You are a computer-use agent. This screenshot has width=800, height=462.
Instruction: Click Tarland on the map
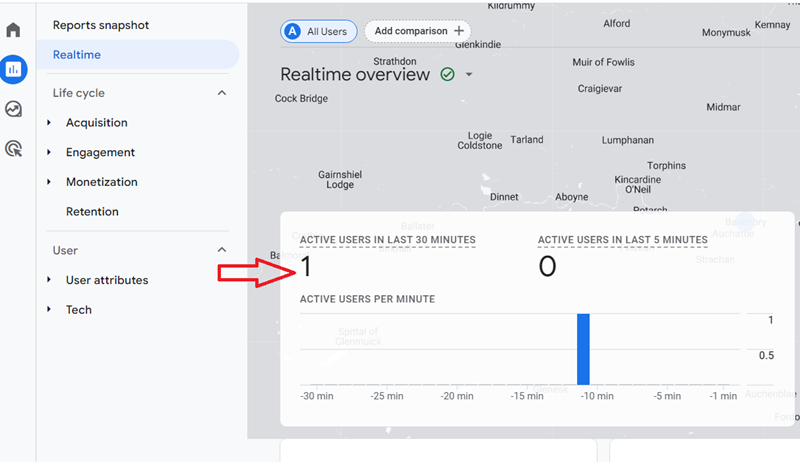pyautogui.click(x=527, y=140)
